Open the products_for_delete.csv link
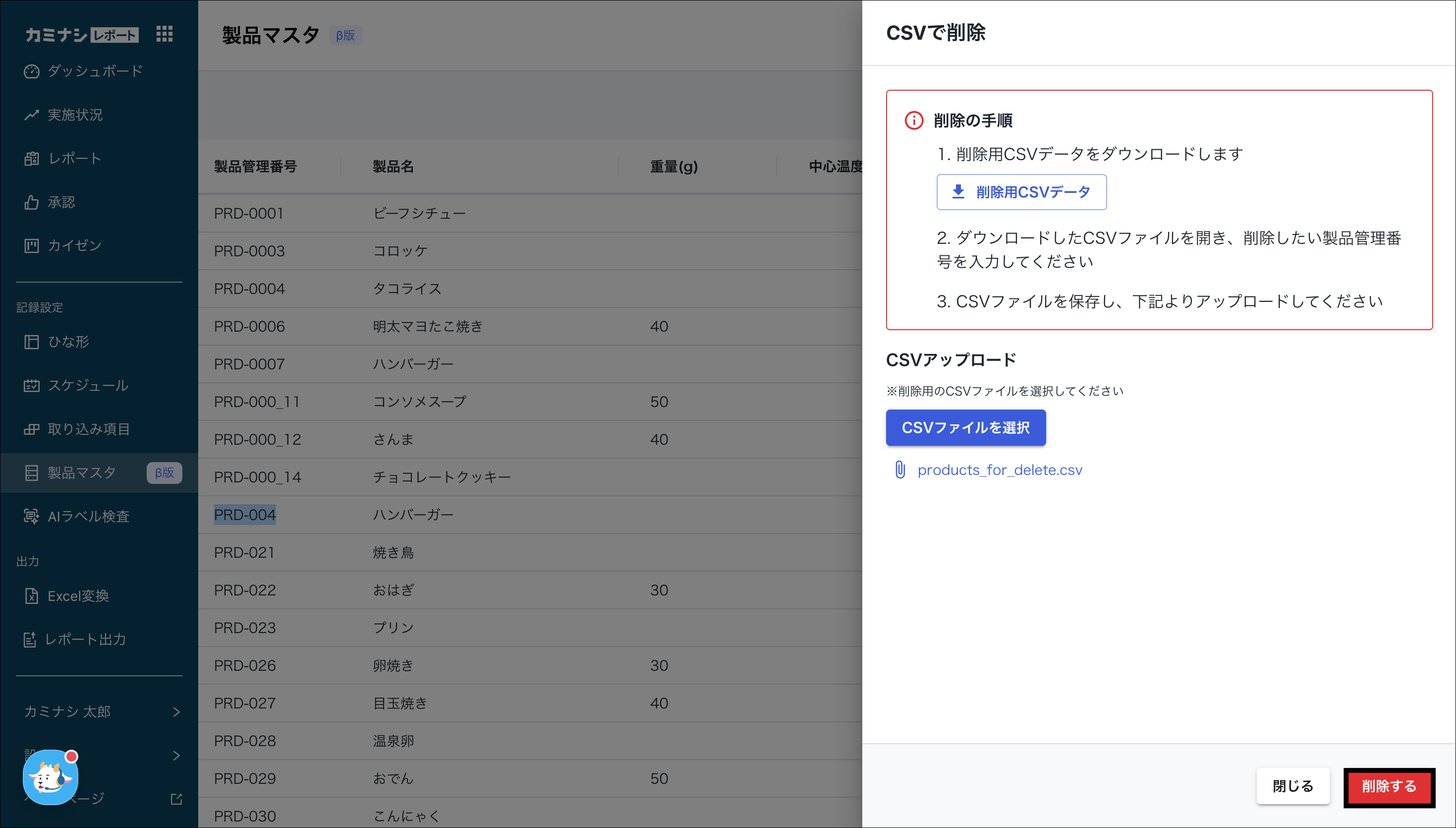 1000,471
